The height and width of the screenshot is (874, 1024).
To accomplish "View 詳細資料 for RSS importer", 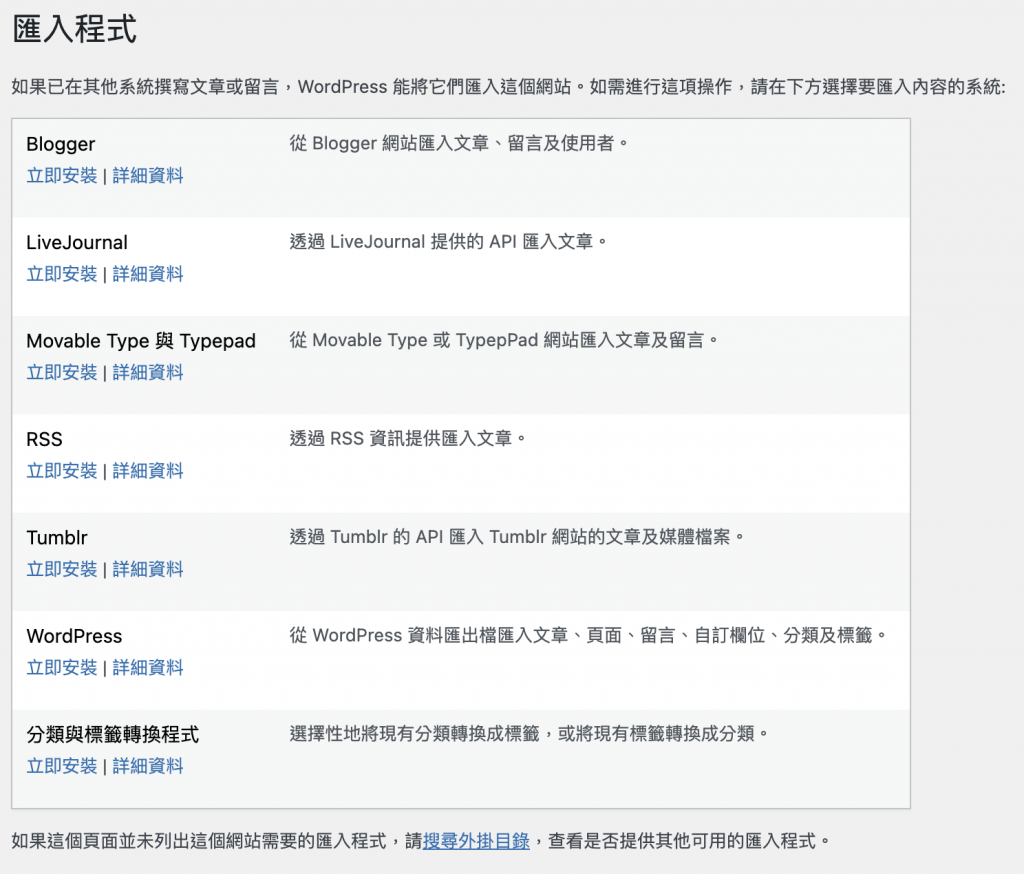I will (x=148, y=471).
